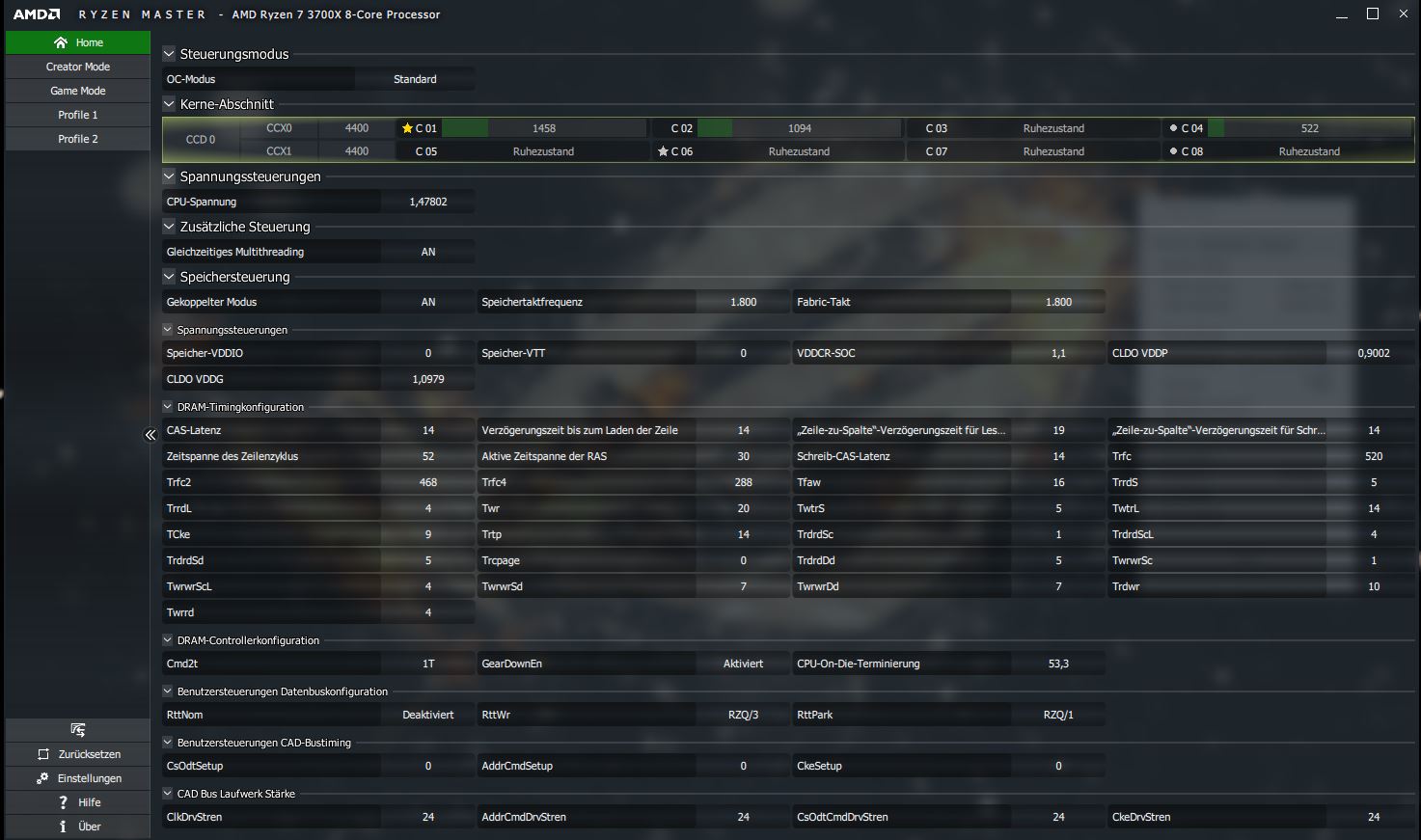Click the CLDO VDDP value 0,9002

[1374, 353]
